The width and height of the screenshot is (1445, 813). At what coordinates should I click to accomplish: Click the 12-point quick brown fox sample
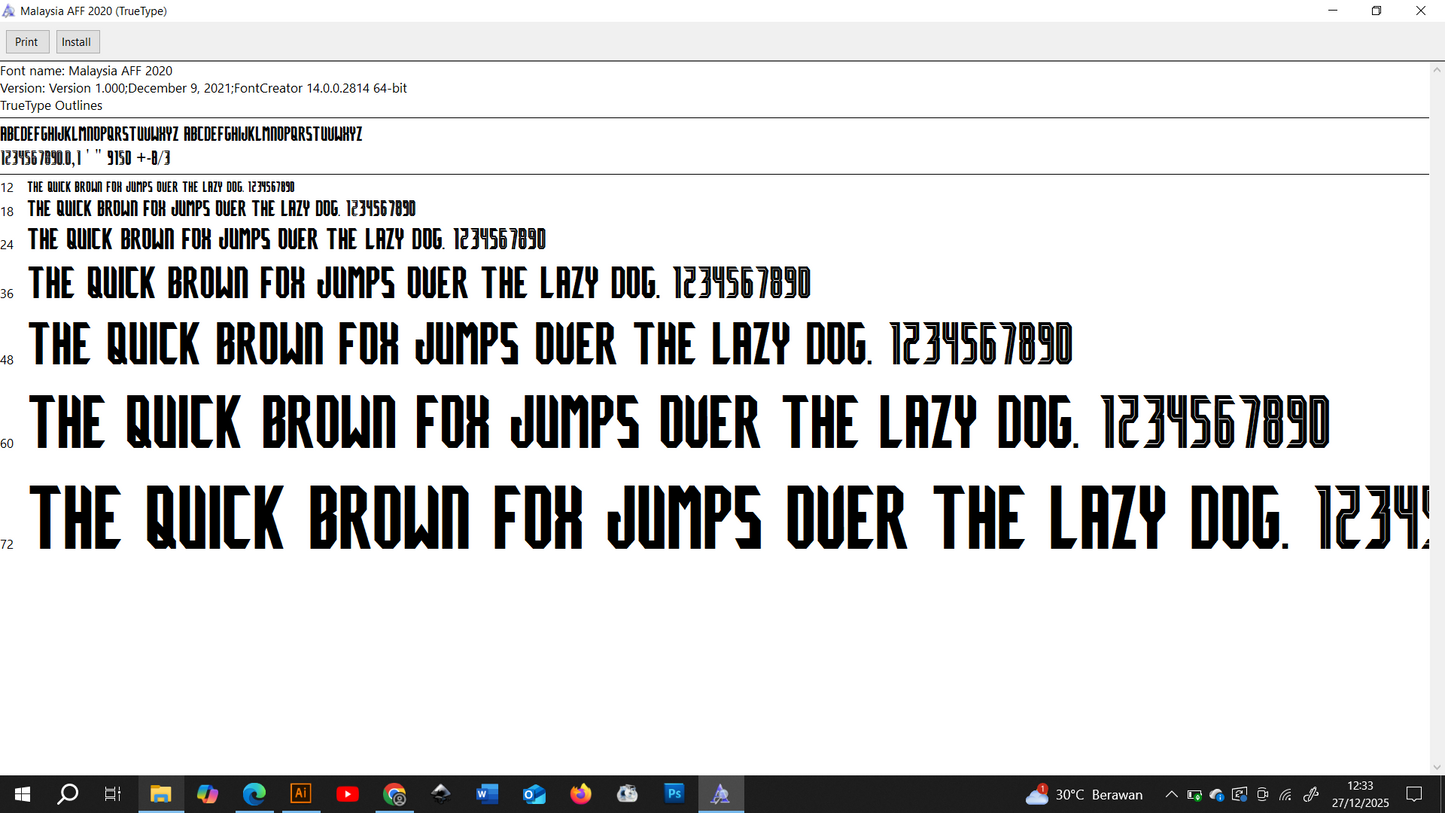pyautogui.click(x=161, y=187)
